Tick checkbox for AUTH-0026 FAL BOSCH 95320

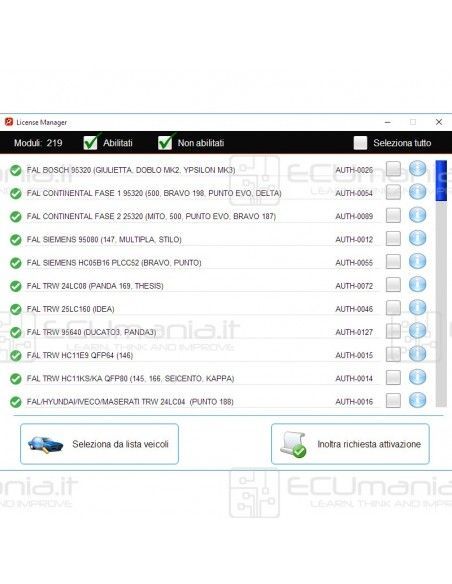[x=393, y=169]
